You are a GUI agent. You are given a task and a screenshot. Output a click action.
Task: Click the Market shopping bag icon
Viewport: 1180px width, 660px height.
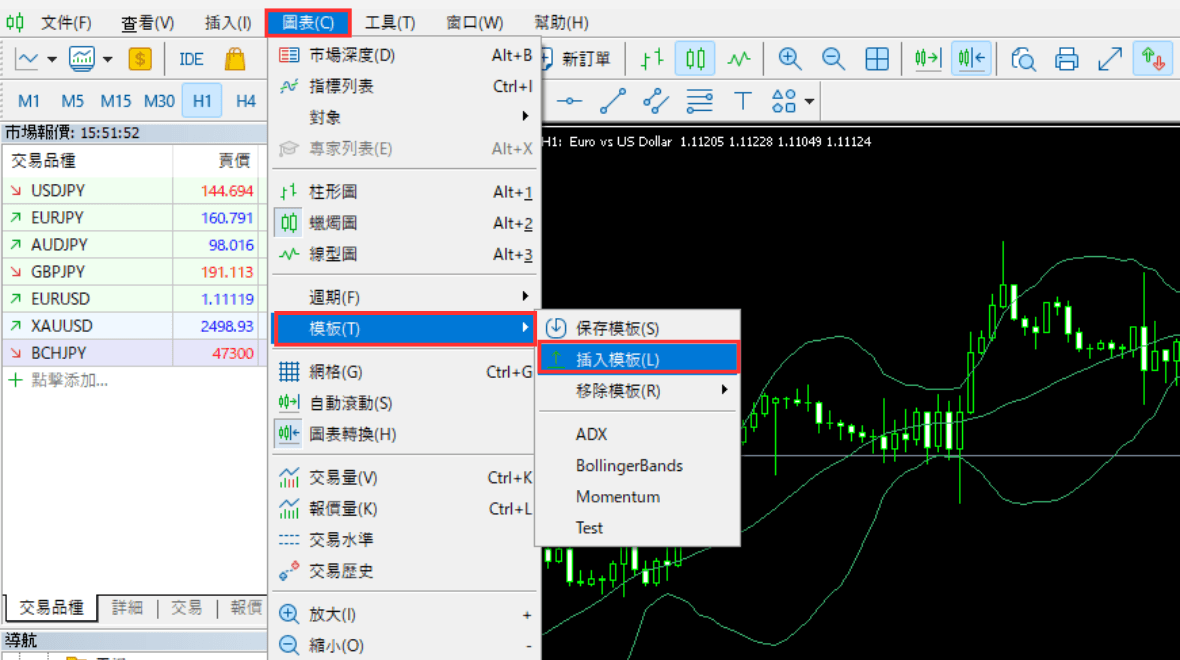pyautogui.click(x=235, y=59)
